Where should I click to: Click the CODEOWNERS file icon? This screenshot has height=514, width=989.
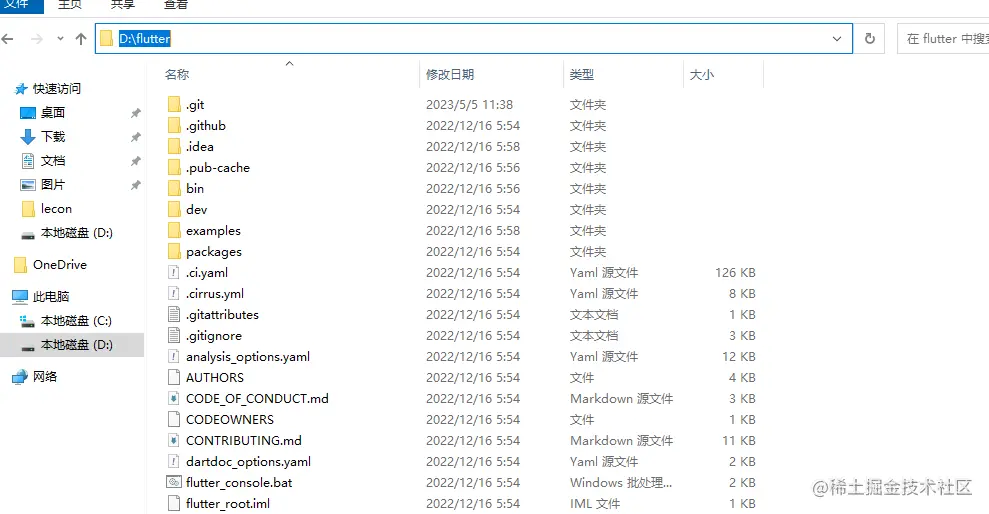tap(174, 419)
